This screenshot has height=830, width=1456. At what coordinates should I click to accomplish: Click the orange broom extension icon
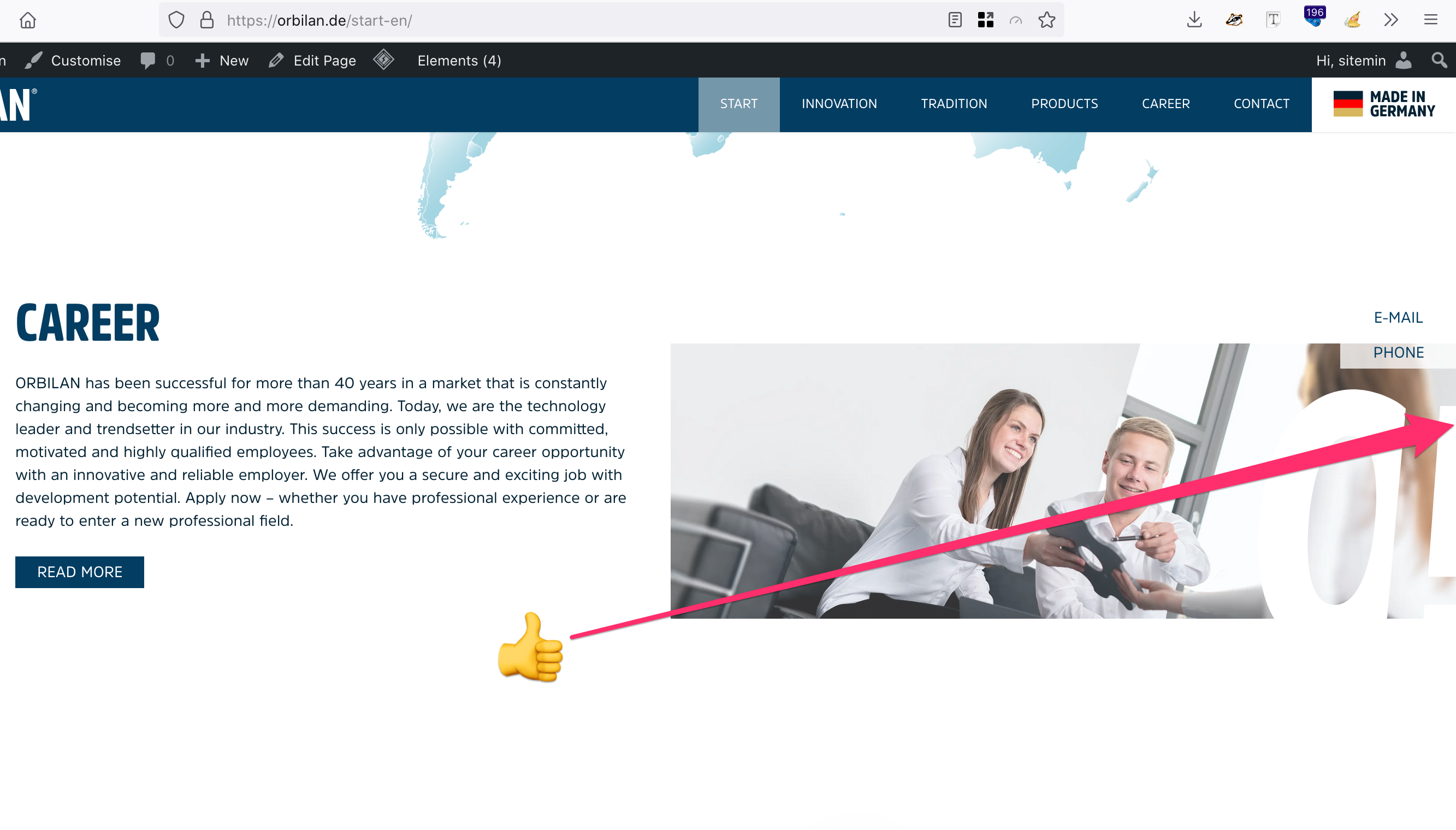coord(1352,20)
